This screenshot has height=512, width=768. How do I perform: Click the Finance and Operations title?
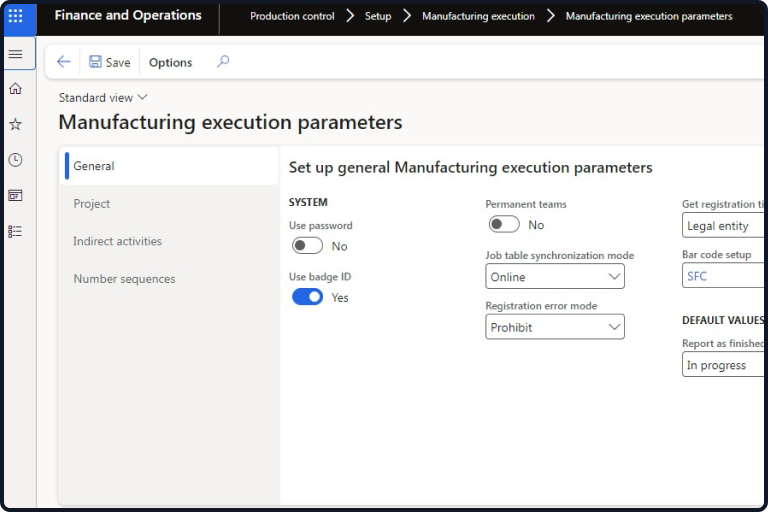128,15
